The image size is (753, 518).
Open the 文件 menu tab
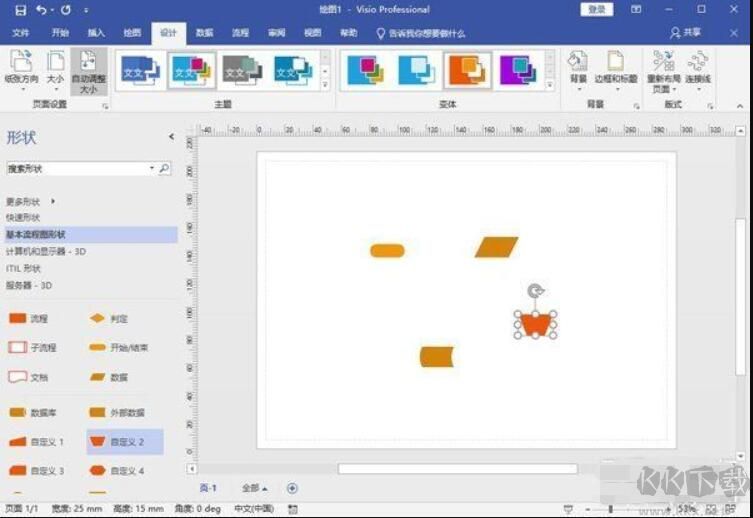(20, 33)
